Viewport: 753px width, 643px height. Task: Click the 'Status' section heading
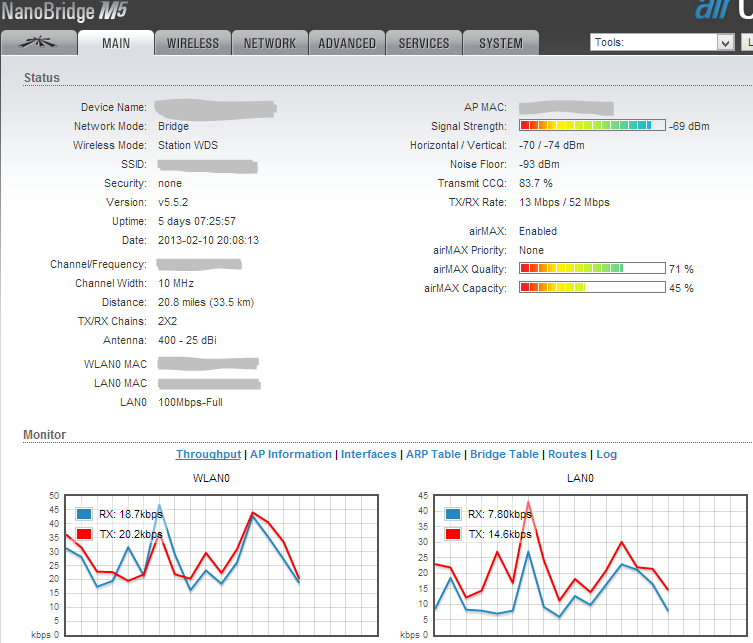pos(42,78)
